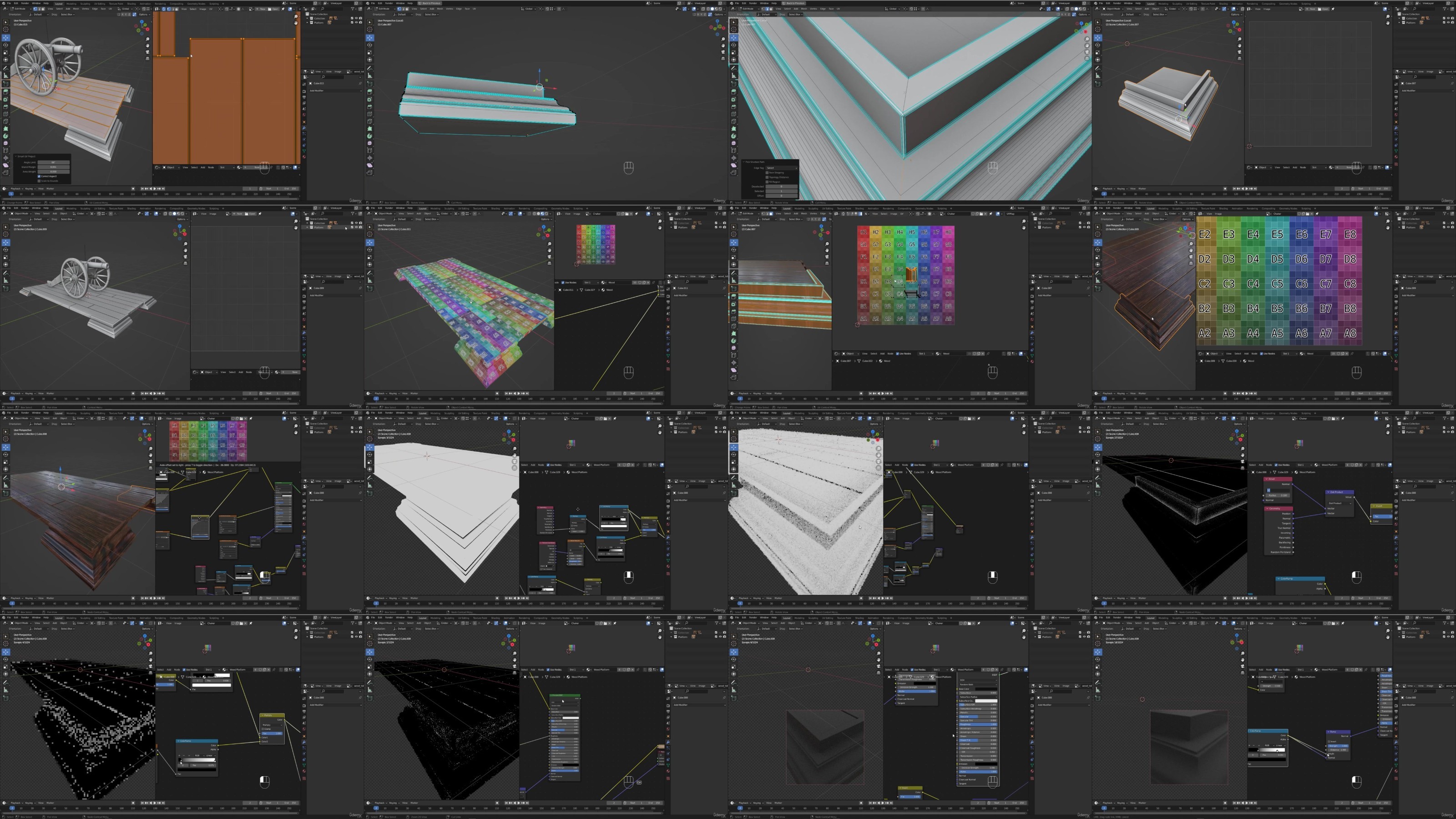Toggle camera view in the Pick Shortest Path viewport

tap(1087, 52)
